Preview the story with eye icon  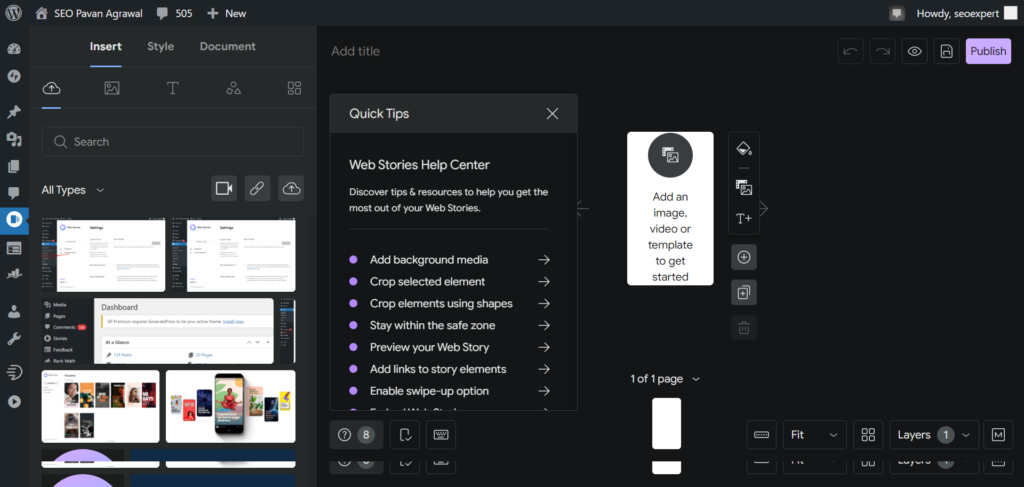[915, 51]
